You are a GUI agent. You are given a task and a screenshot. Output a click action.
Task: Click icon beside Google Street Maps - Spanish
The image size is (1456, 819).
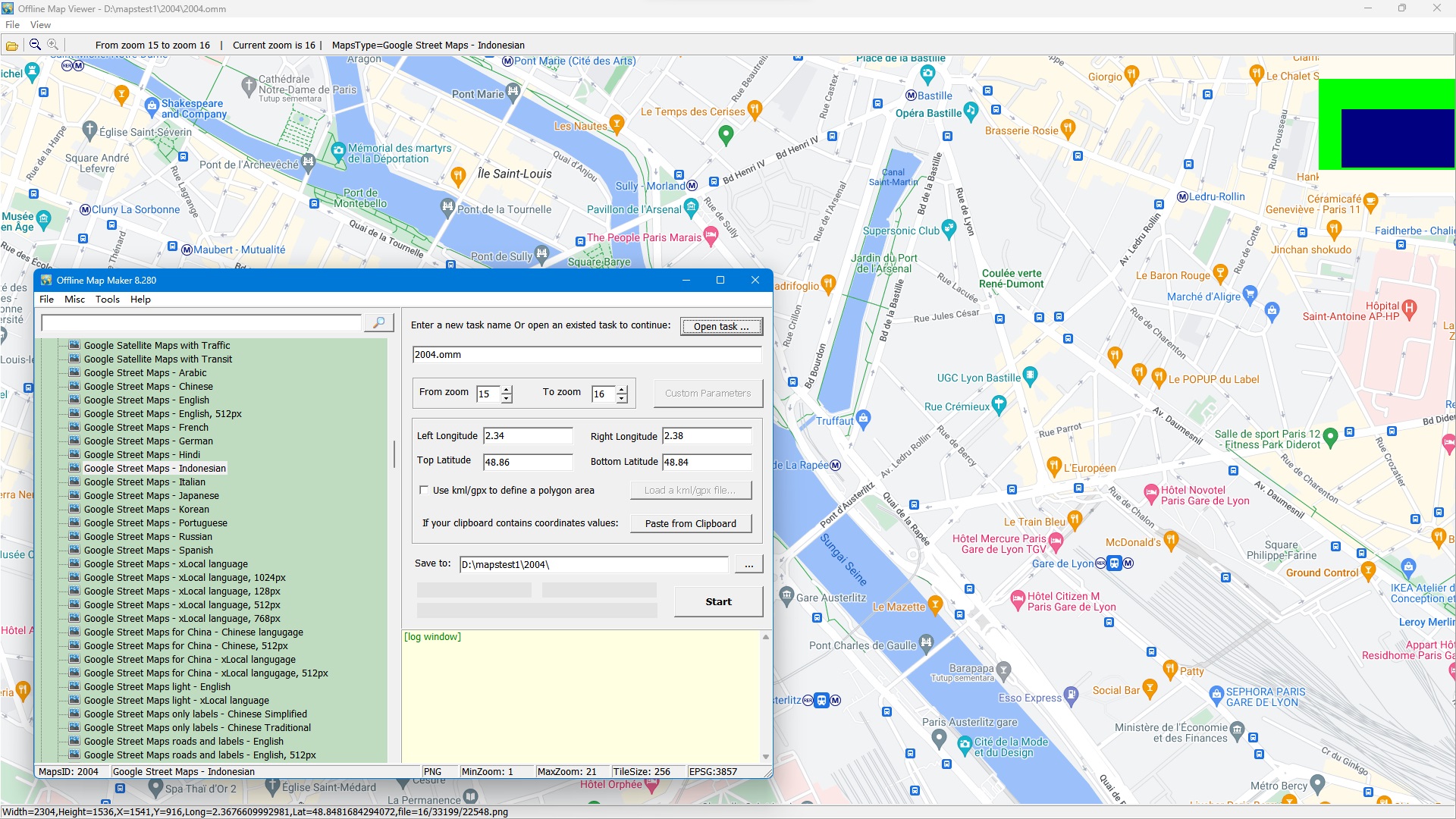[x=74, y=550]
